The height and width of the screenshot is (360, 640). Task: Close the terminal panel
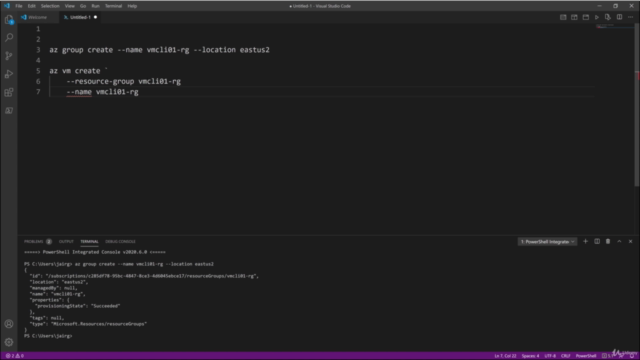(x=631, y=242)
